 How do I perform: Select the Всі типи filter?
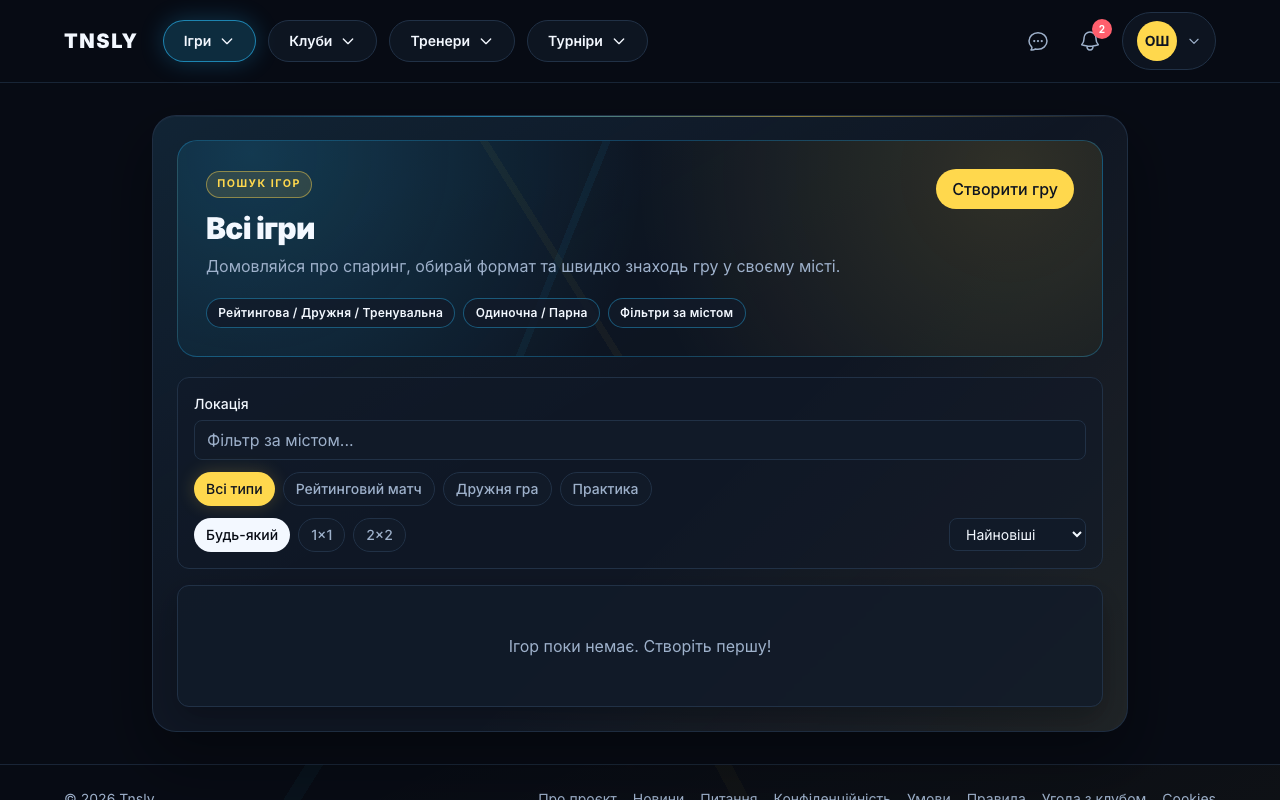point(234,489)
